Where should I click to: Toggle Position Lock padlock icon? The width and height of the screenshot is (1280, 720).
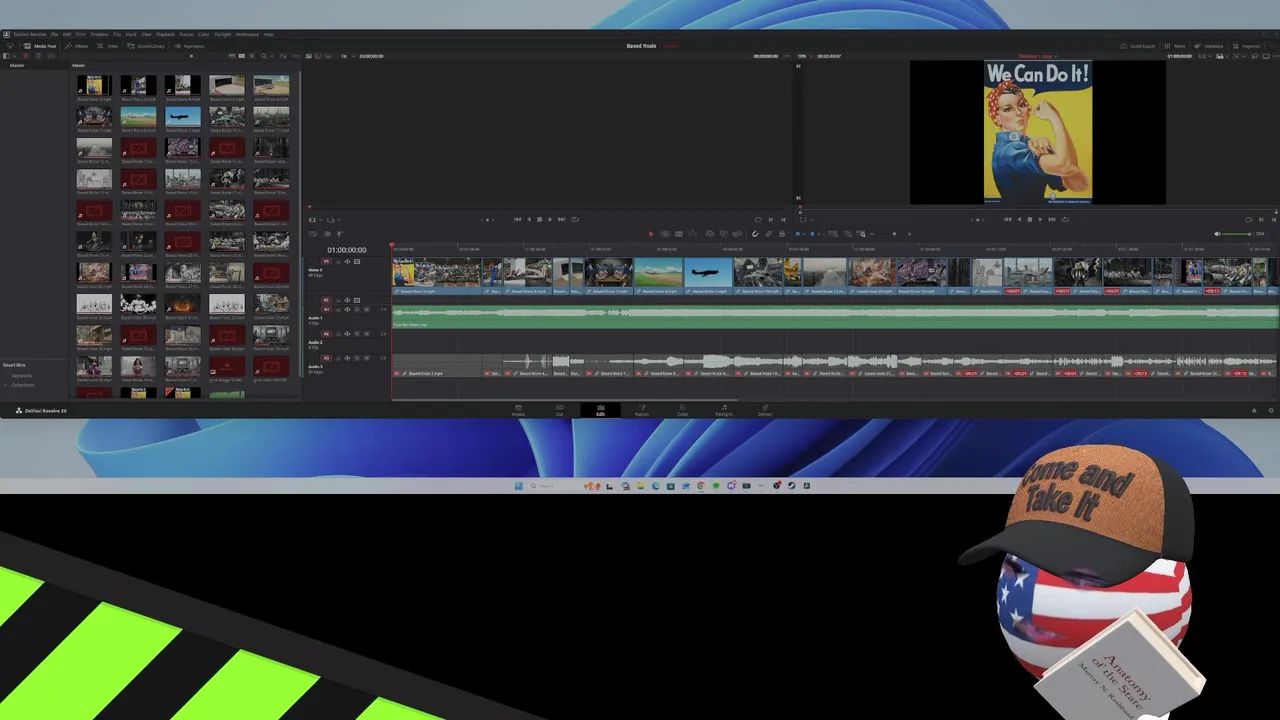tap(782, 234)
